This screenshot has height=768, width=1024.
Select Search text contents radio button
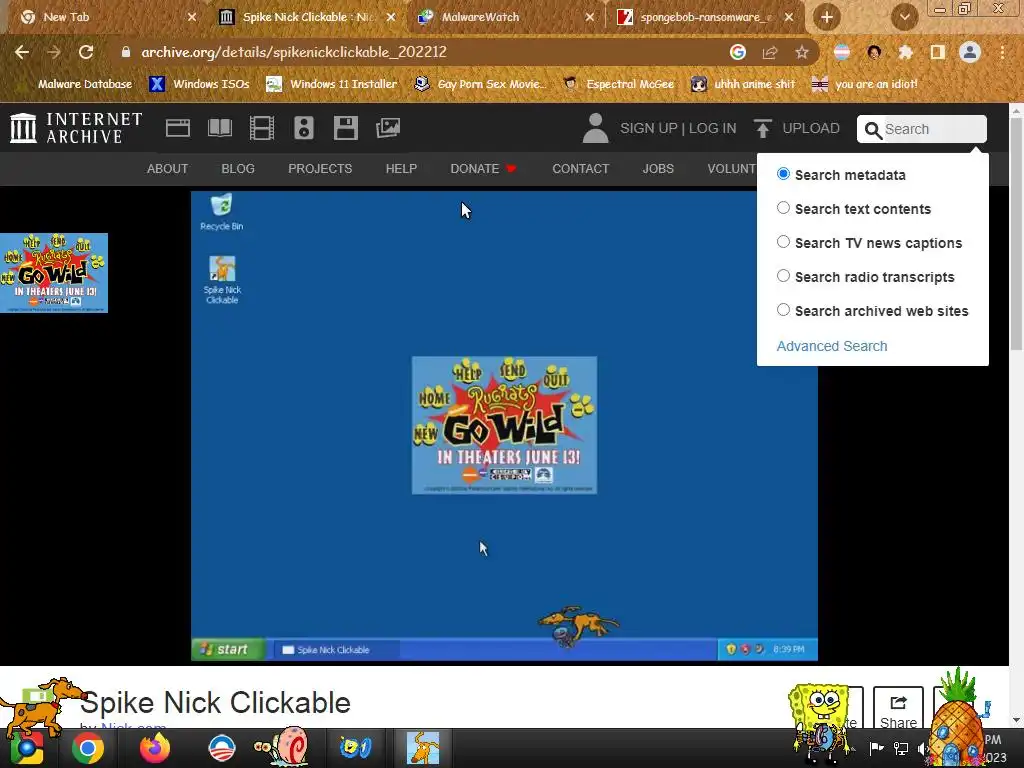(783, 208)
